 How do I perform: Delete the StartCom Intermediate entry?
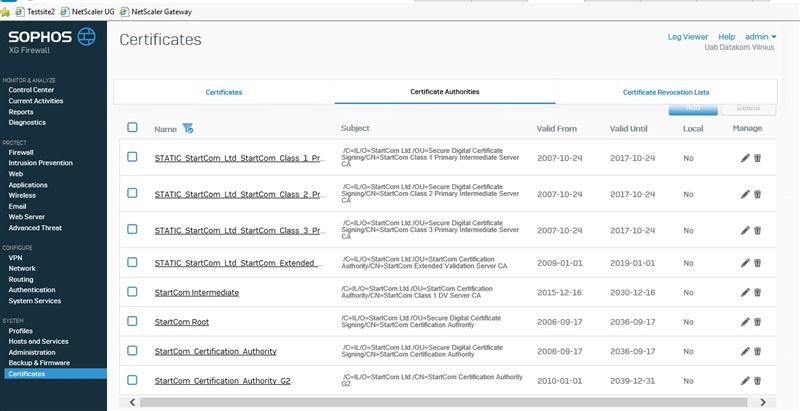point(757,293)
